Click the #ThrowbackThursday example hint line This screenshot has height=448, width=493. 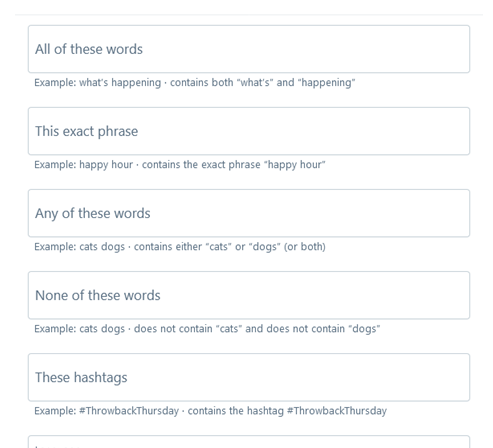(210, 411)
